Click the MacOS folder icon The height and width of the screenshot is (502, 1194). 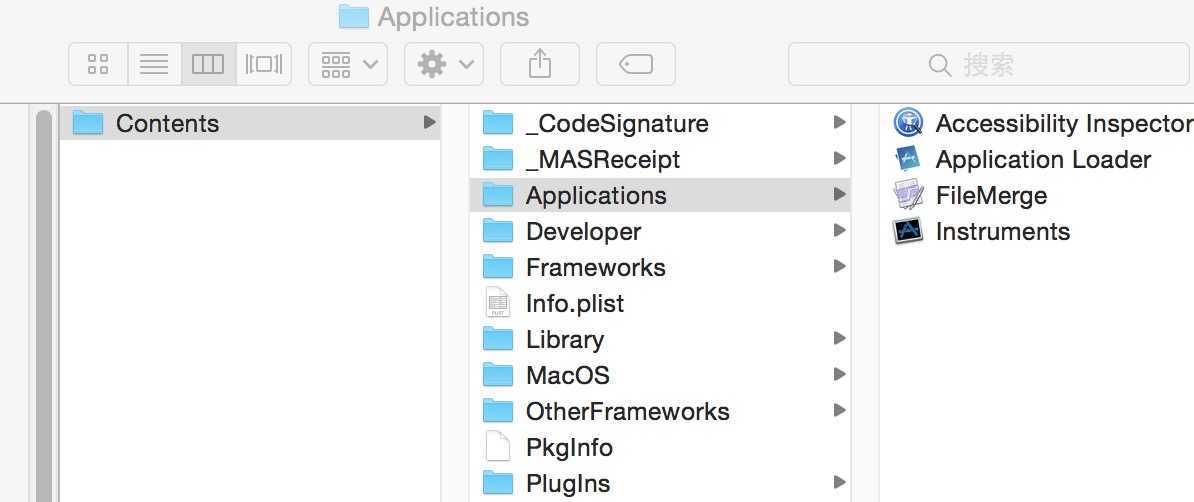498,375
